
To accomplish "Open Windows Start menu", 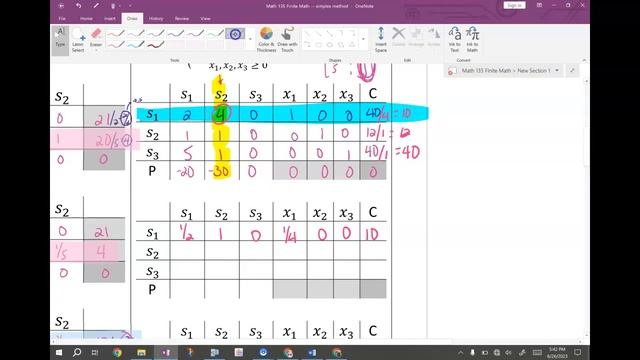I will (59, 353).
